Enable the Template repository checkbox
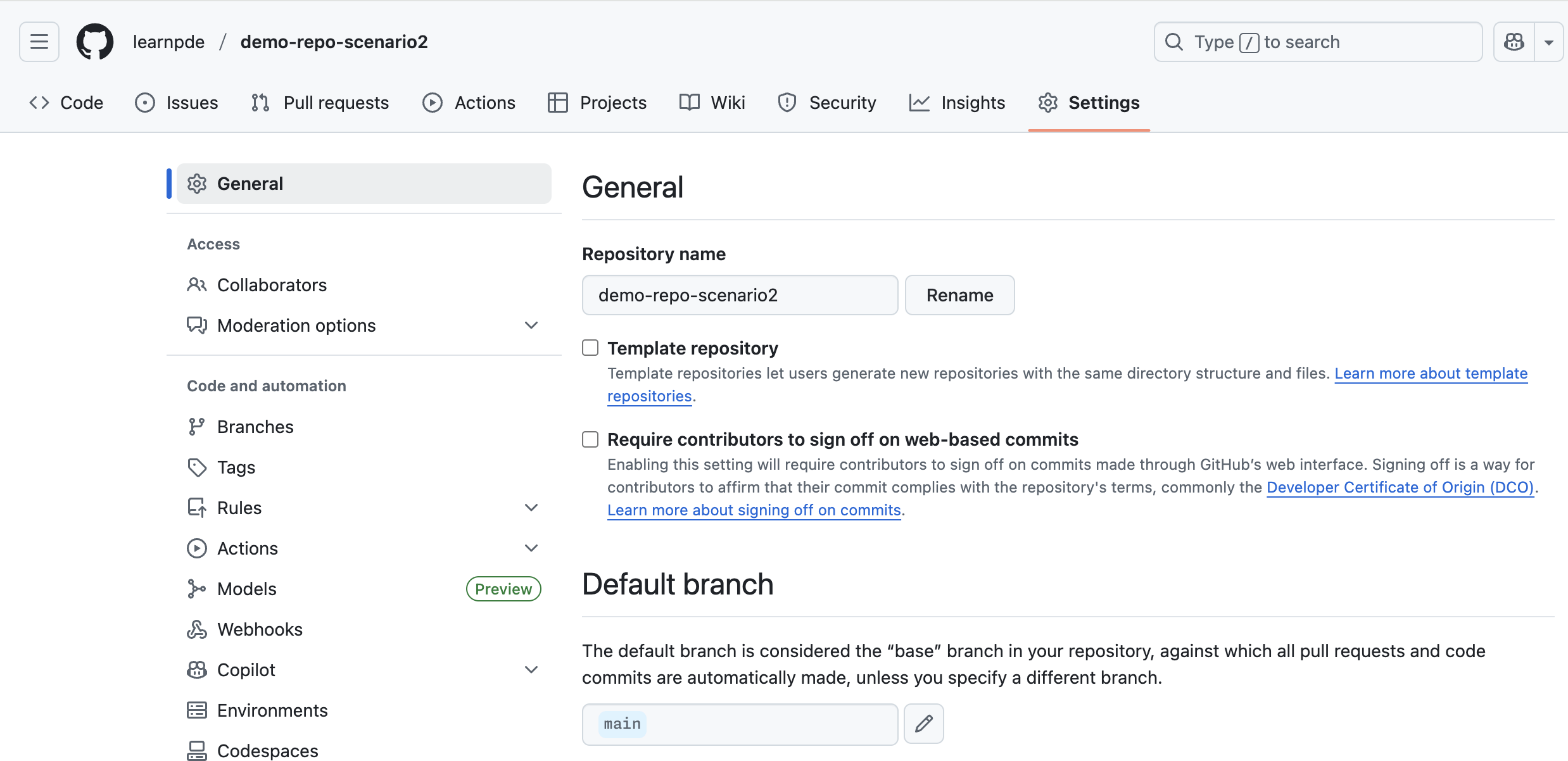Screen dimensions: 1568x761 590,348
